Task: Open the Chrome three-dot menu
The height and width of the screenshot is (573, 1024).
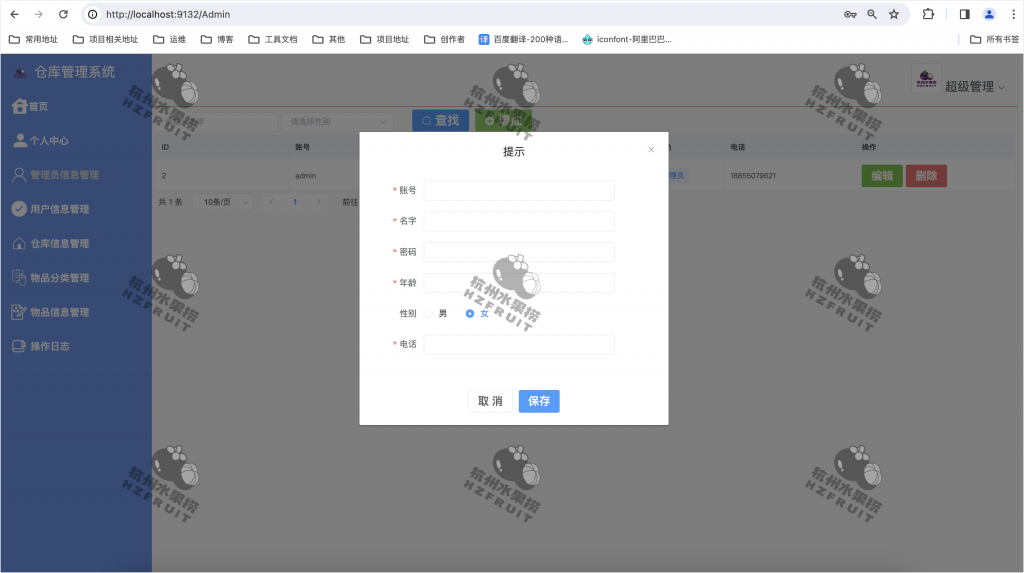Action: pyautogui.click(x=1014, y=14)
